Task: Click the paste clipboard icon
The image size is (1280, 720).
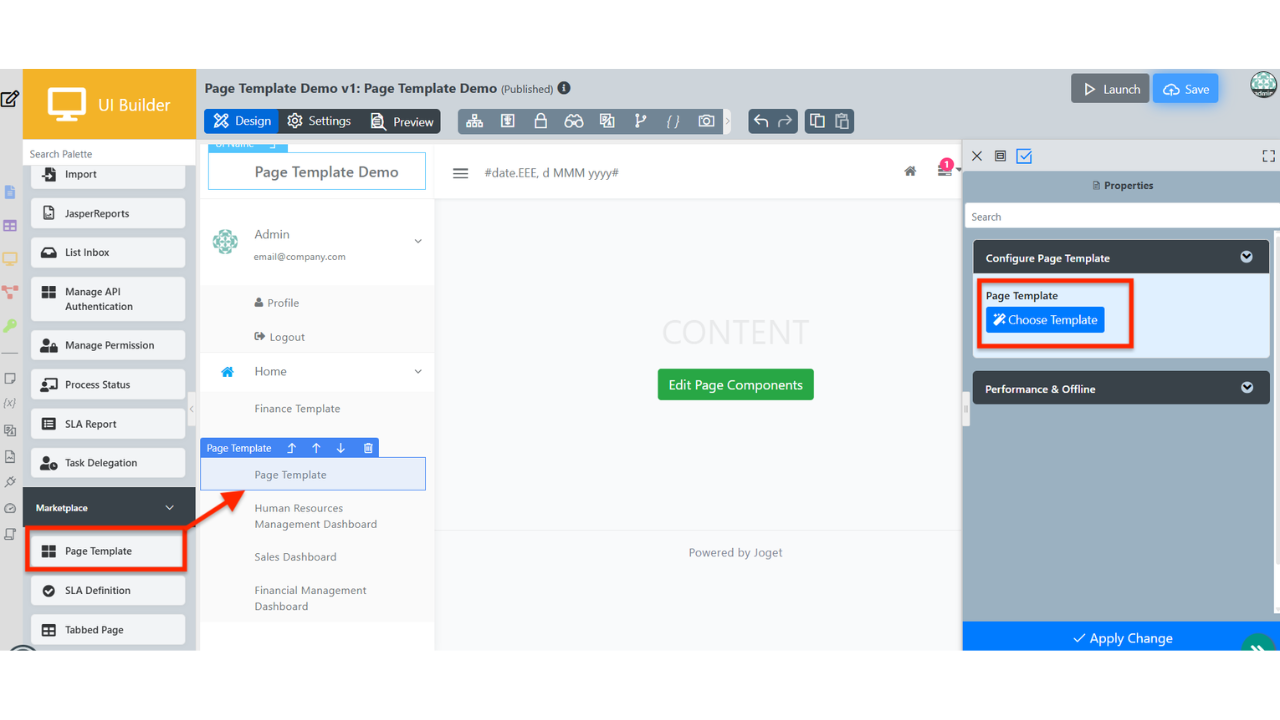Action: (x=842, y=121)
